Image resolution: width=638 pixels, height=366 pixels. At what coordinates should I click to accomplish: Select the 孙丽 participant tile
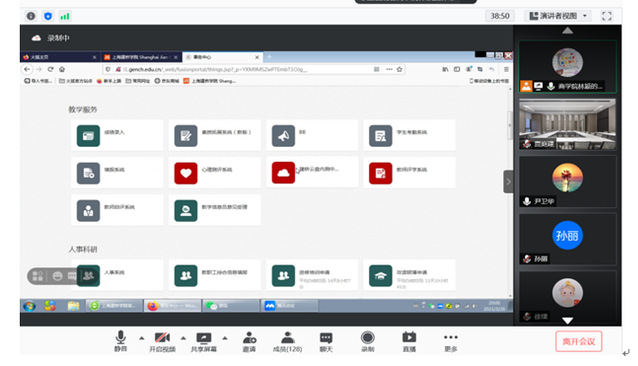coord(567,239)
